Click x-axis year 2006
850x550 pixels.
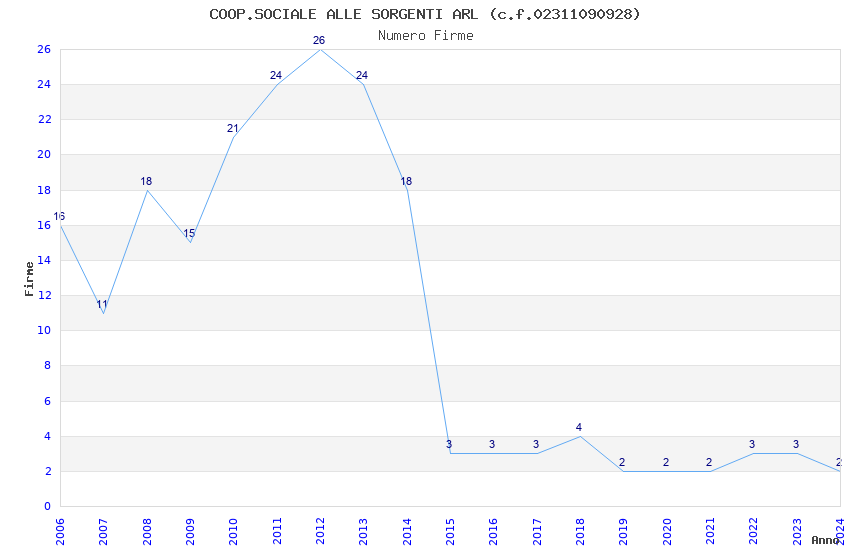click(x=60, y=531)
